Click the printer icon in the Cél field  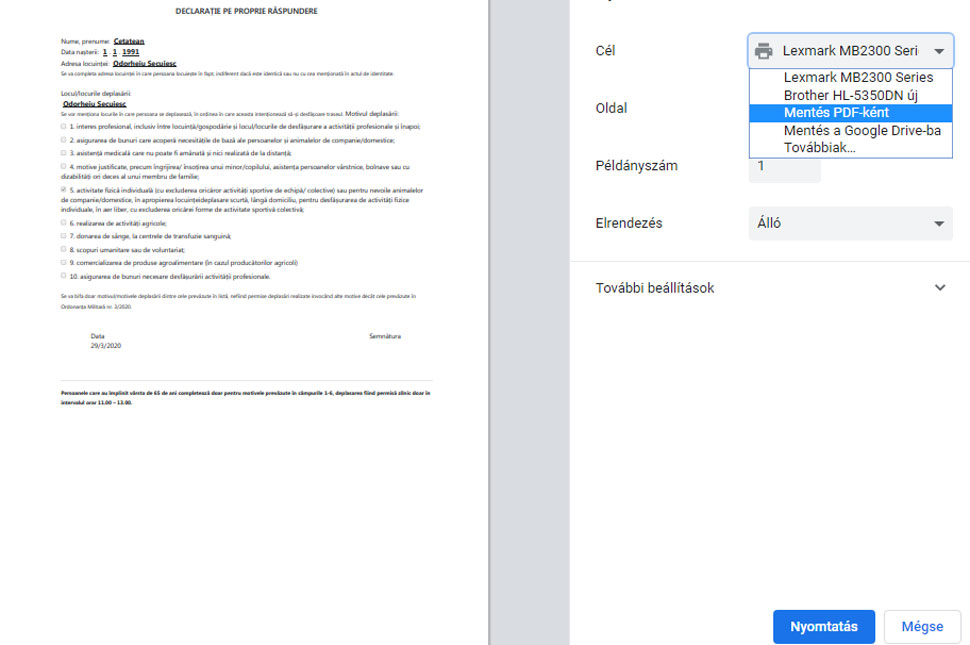[764, 51]
